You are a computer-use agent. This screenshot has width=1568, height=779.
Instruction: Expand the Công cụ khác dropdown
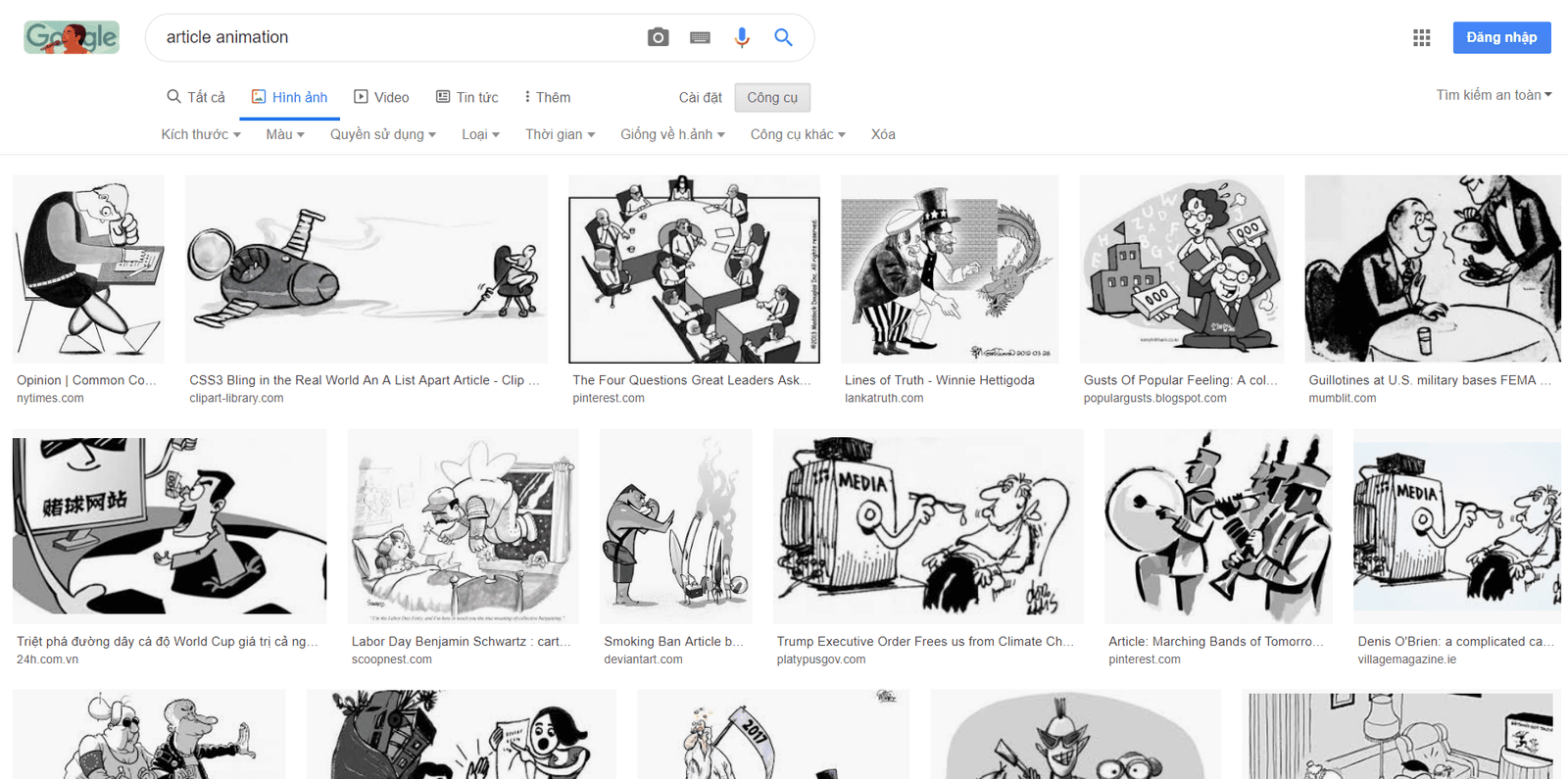(x=798, y=134)
